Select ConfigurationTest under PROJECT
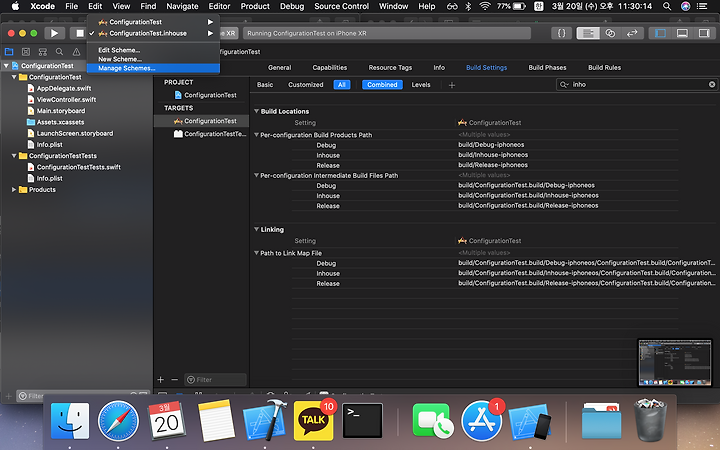The width and height of the screenshot is (720, 450). 205,95
